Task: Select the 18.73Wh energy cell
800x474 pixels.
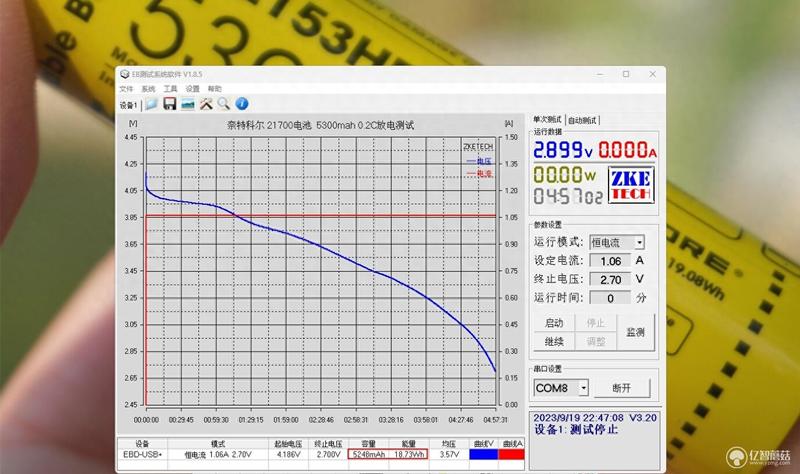Action: pyautogui.click(x=409, y=454)
